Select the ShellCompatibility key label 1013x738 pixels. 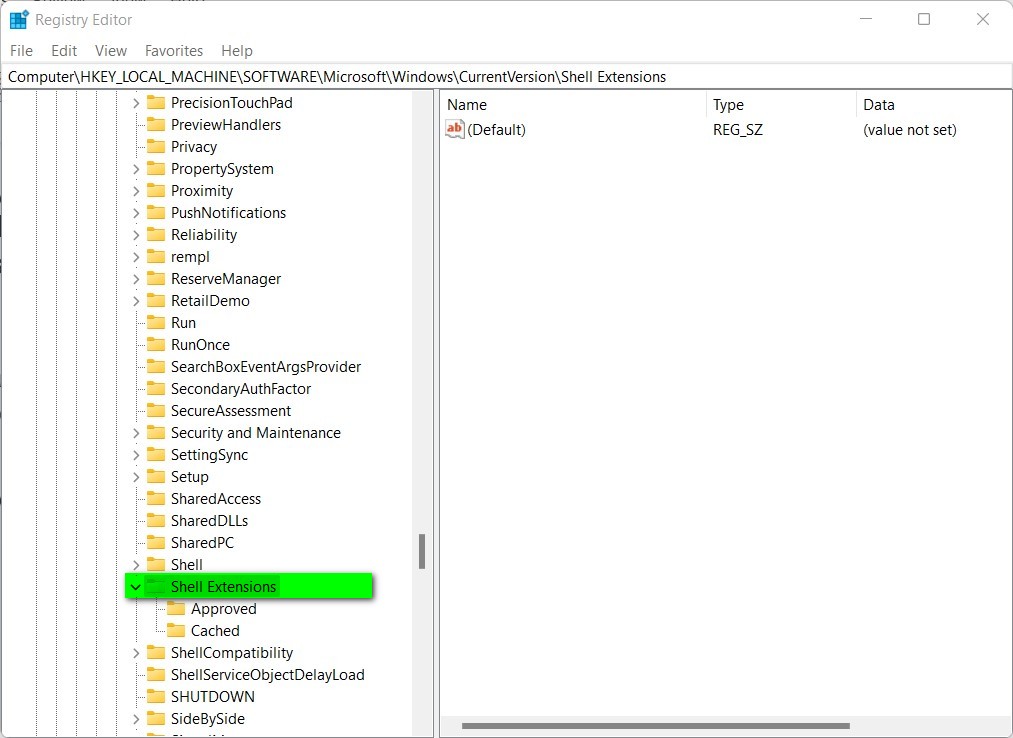[x=231, y=653]
